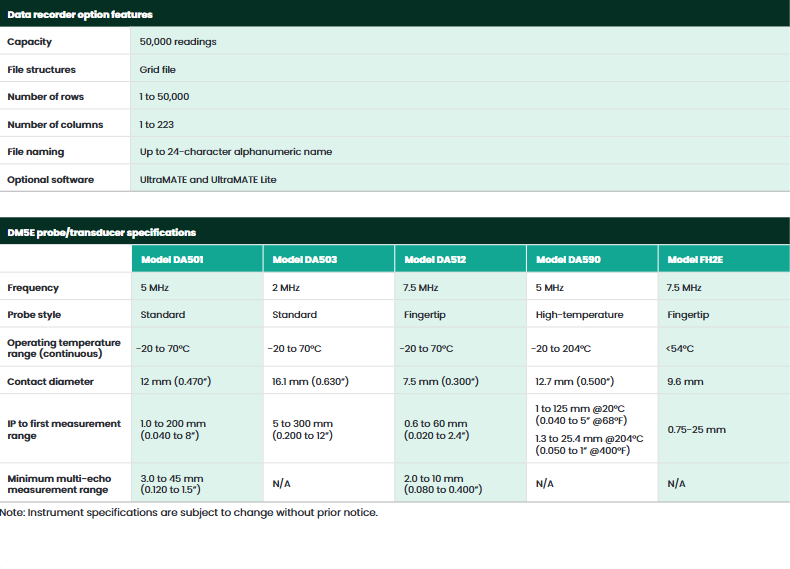The image size is (790, 569).
Task: Select the 'Model DA501' column header
Action: click(x=172, y=259)
